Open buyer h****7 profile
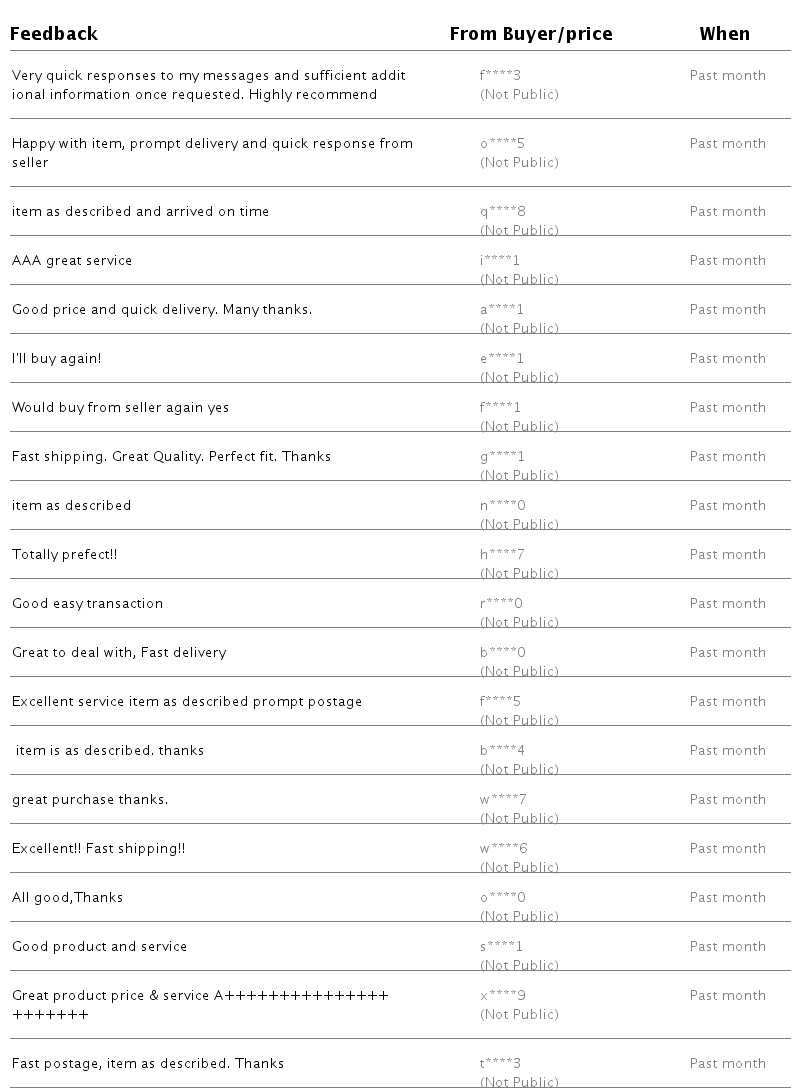This screenshot has width=800, height=1088. [502, 554]
